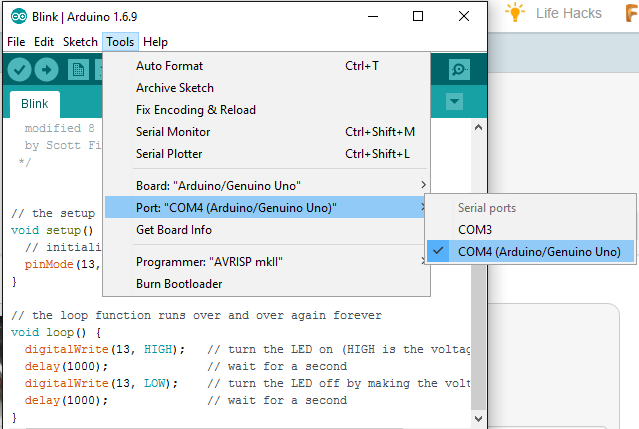
Task: Open the Help menu
Action: 155,42
